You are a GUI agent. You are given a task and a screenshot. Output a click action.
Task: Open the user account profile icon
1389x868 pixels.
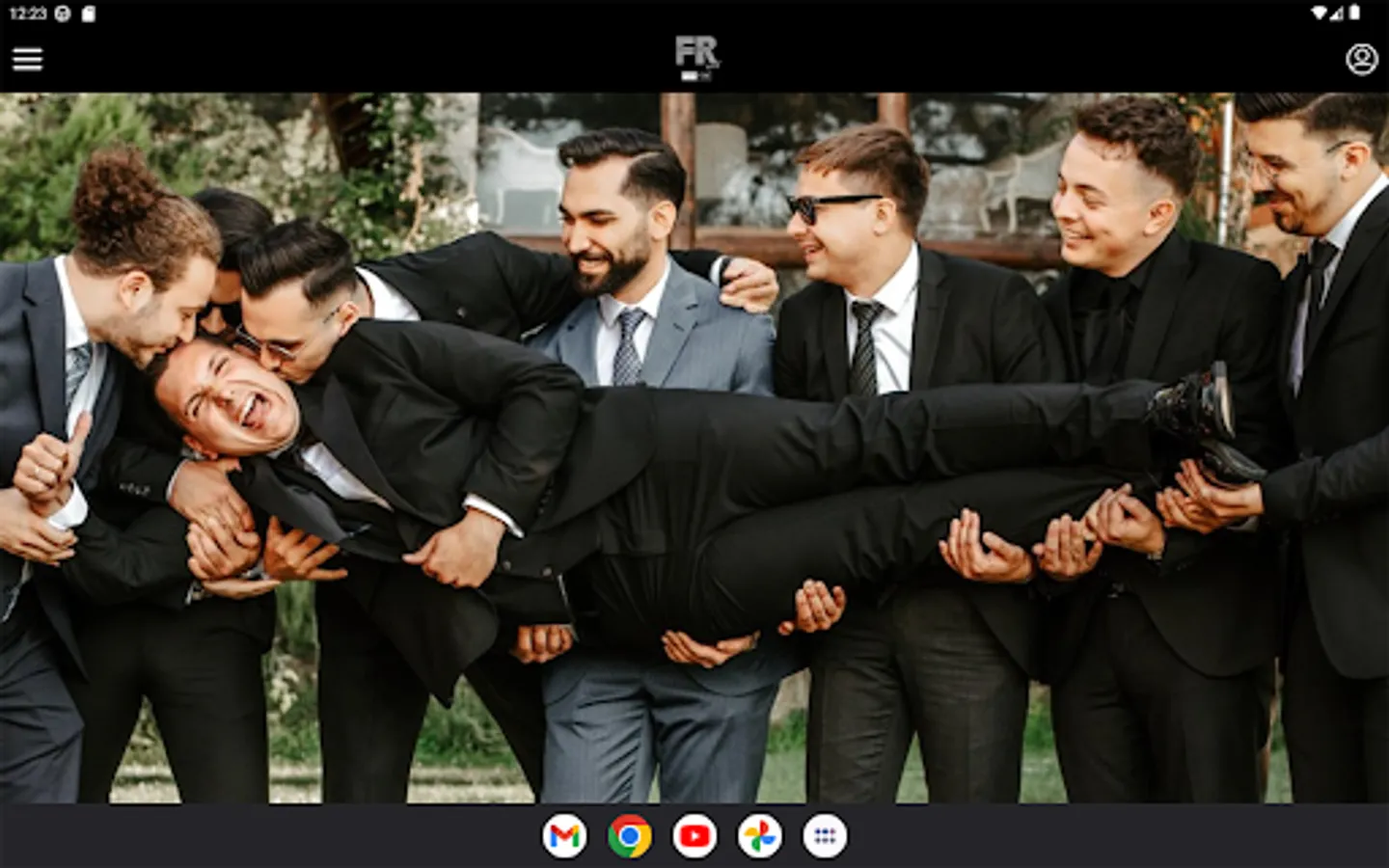tap(1361, 59)
